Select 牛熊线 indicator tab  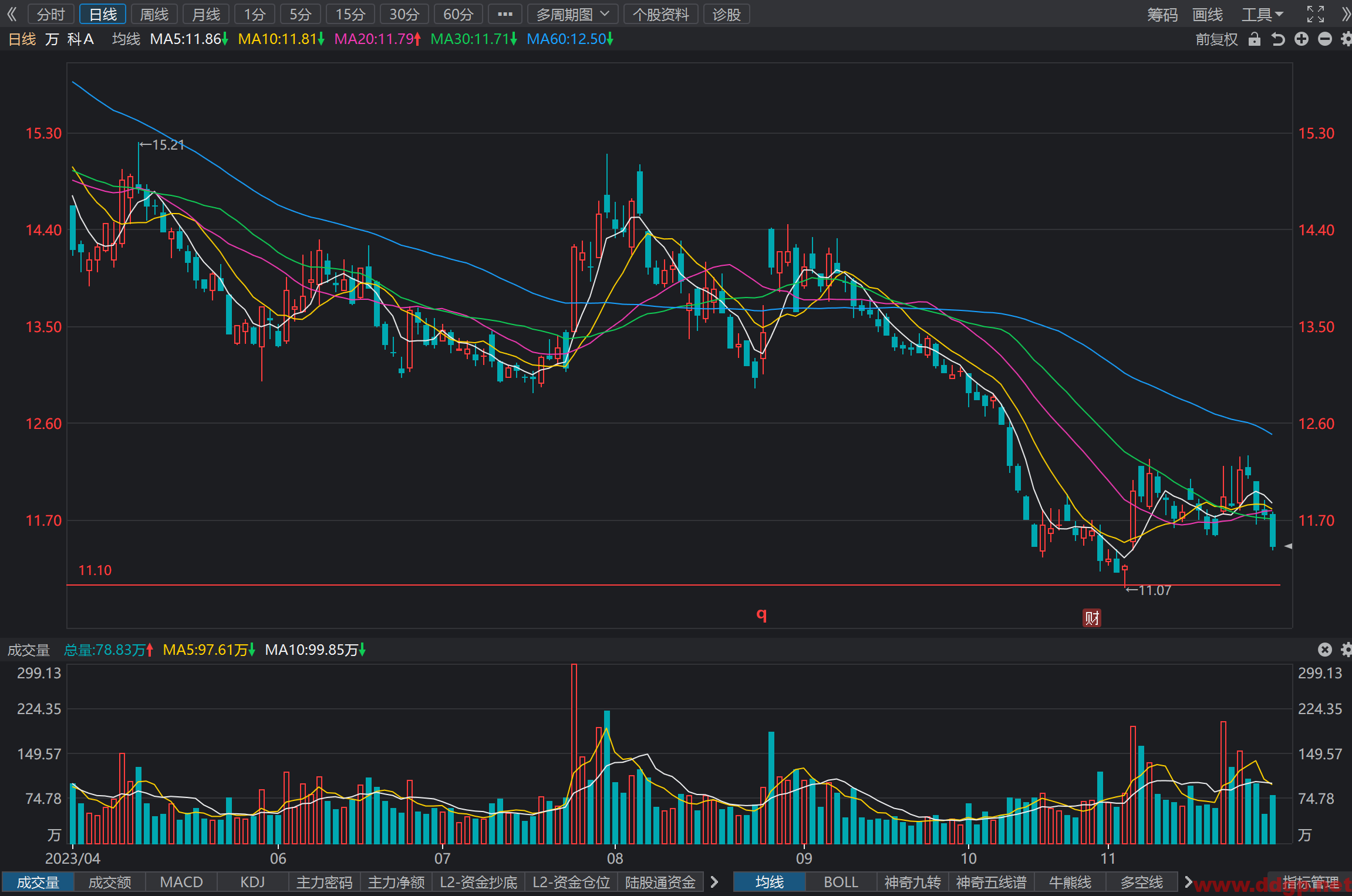(1070, 882)
